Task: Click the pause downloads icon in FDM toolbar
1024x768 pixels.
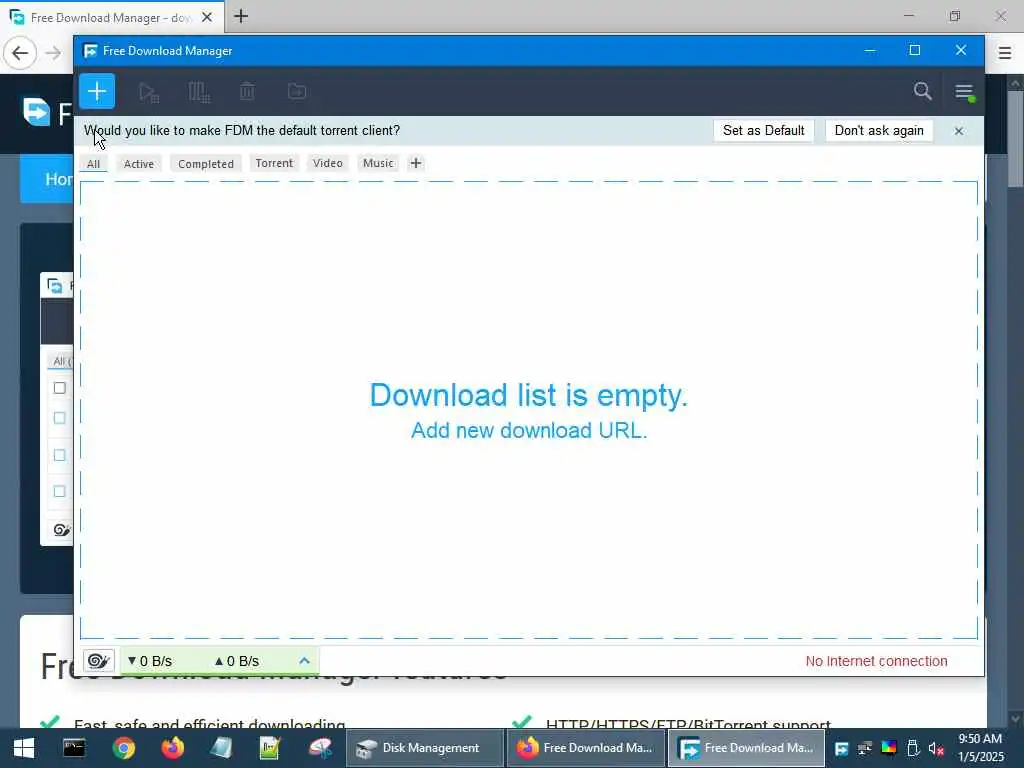Action: (199, 92)
